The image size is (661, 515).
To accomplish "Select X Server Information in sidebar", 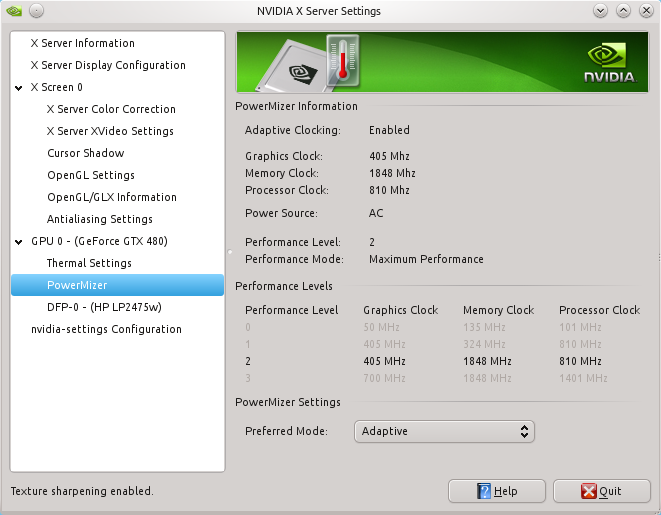I will point(83,43).
